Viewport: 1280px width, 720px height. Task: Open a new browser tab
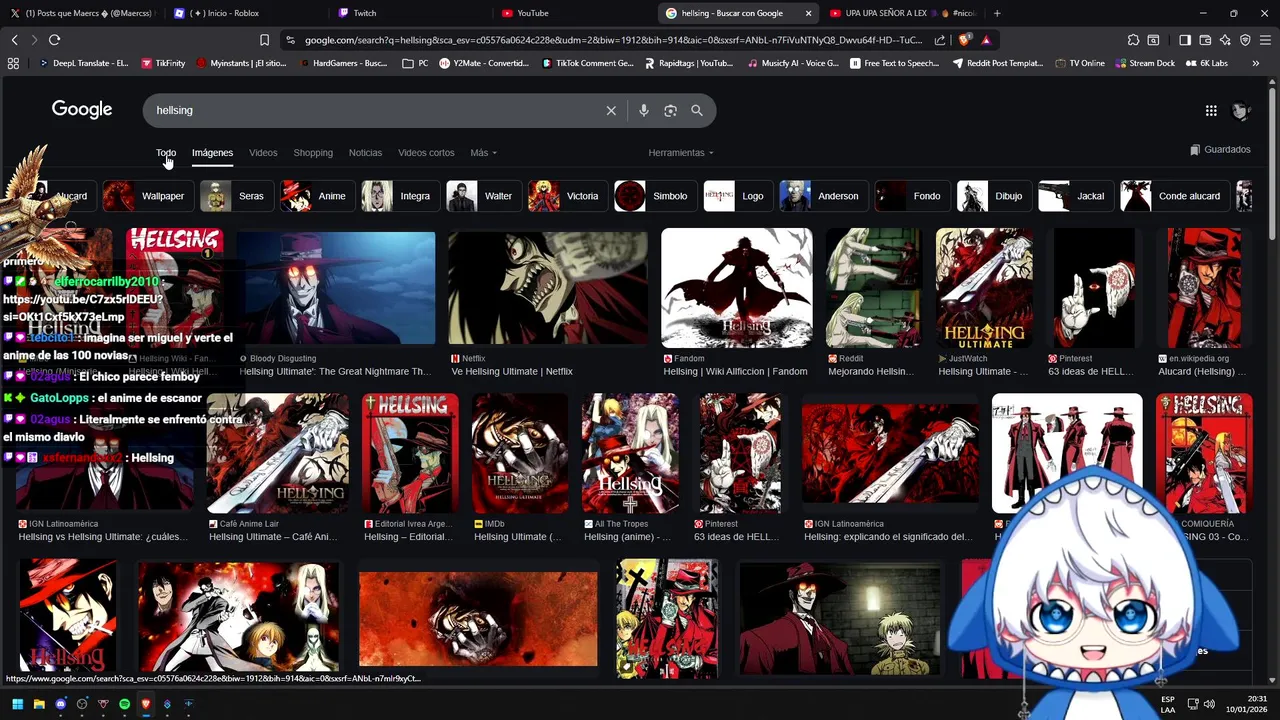point(997,13)
